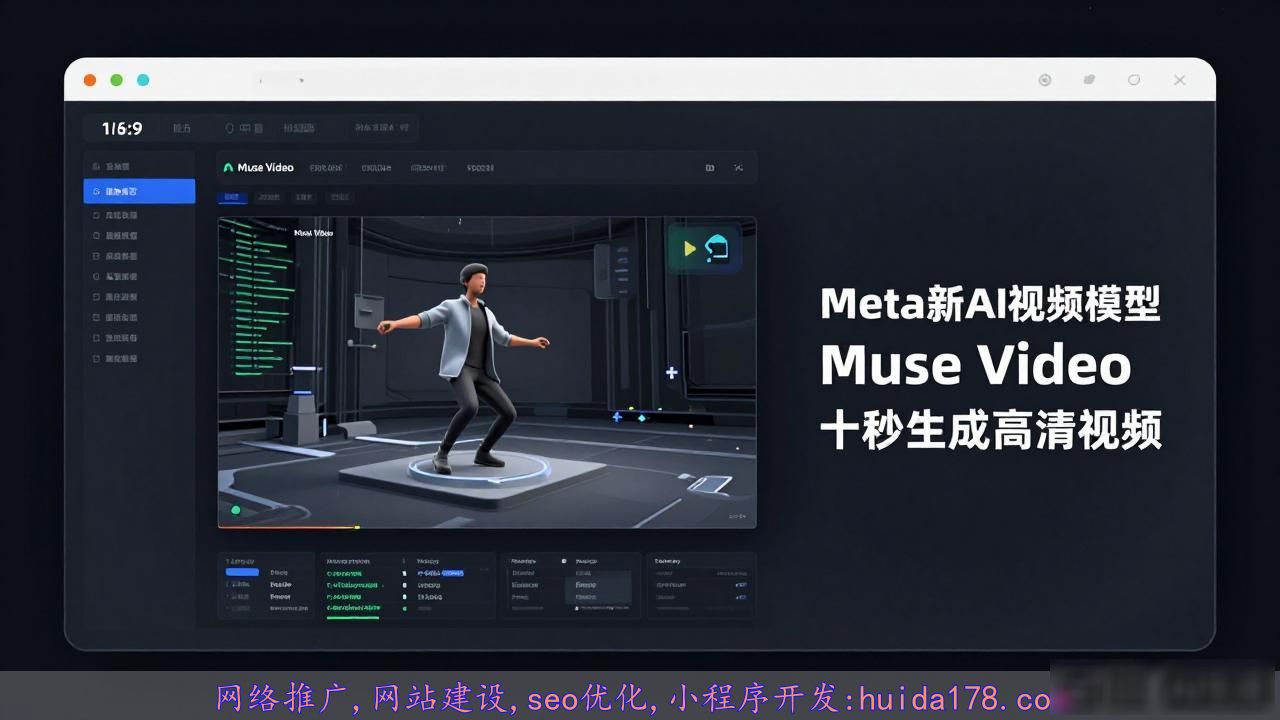Image resolution: width=1280 pixels, height=720 pixels.
Task: Click the cyan dot in the window title bar
Action: point(143,80)
